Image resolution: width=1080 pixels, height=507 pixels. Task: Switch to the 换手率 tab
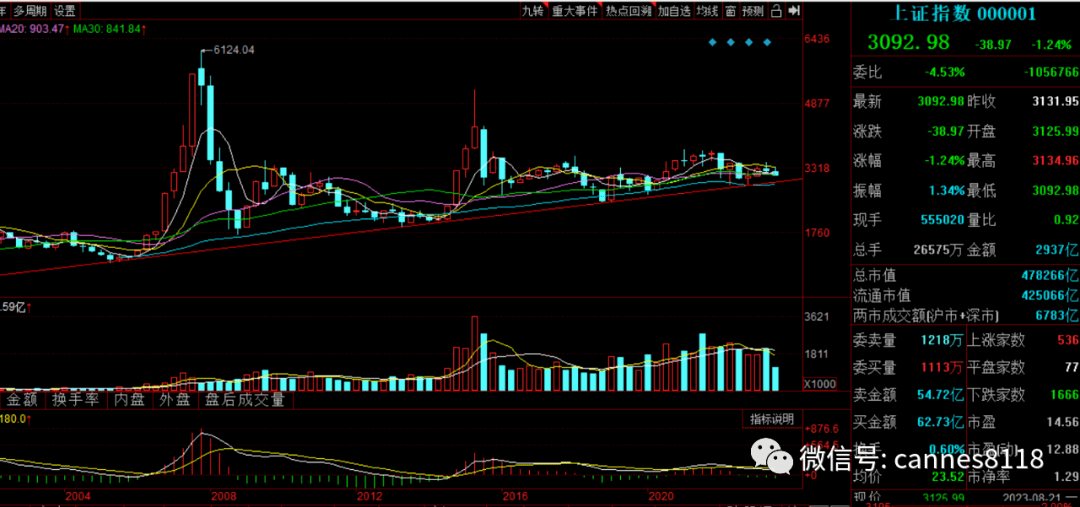[74, 400]
